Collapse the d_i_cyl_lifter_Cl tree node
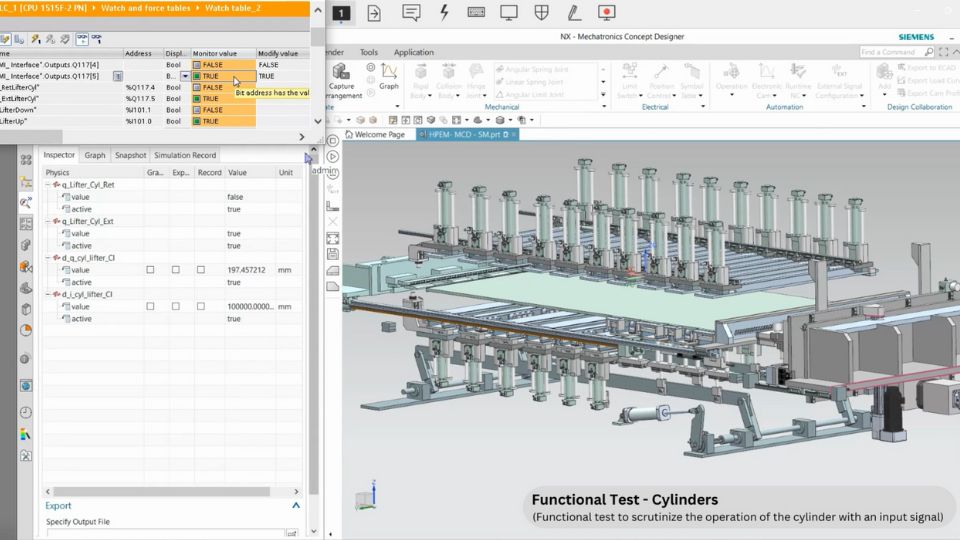 click(x=48, y=294)
